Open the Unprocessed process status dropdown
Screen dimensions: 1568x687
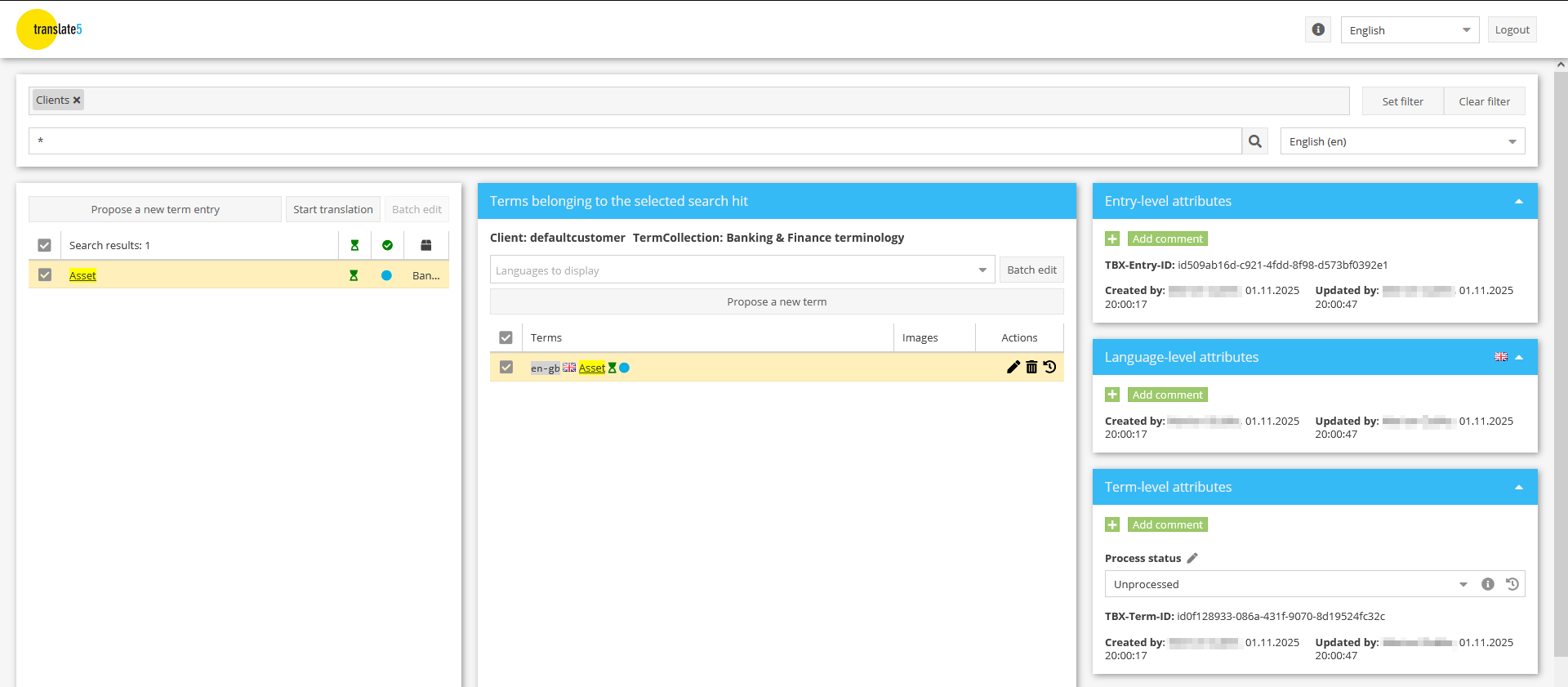1463,584
